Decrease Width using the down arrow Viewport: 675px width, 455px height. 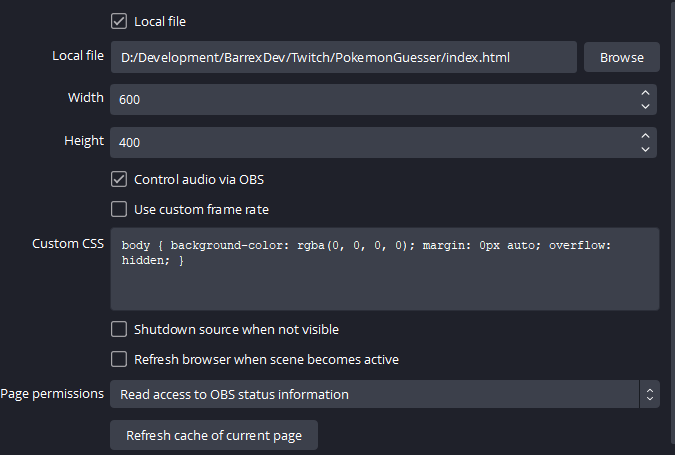645,107
